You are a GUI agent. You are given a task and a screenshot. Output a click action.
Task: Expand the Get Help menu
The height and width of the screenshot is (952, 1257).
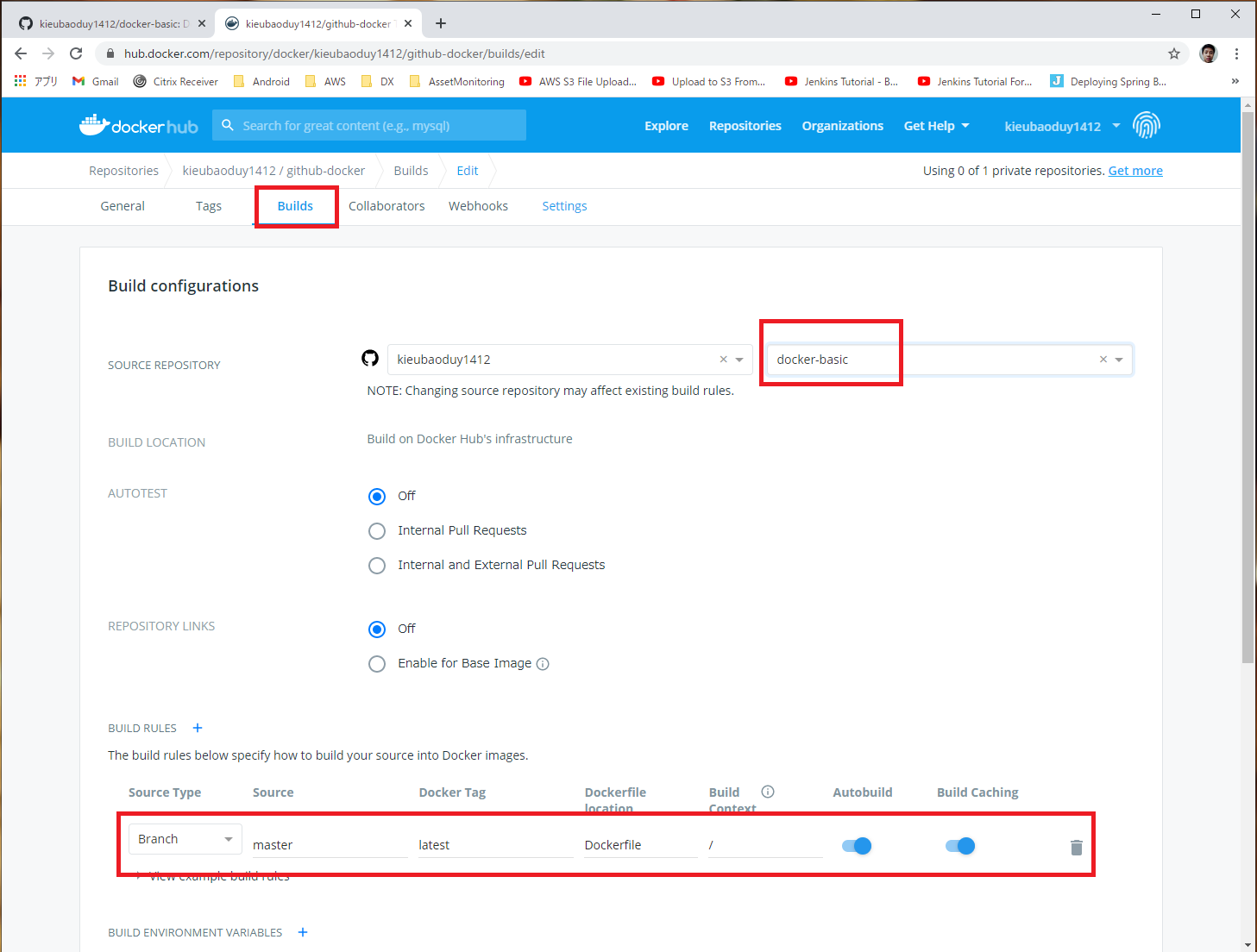coord(937,126)
